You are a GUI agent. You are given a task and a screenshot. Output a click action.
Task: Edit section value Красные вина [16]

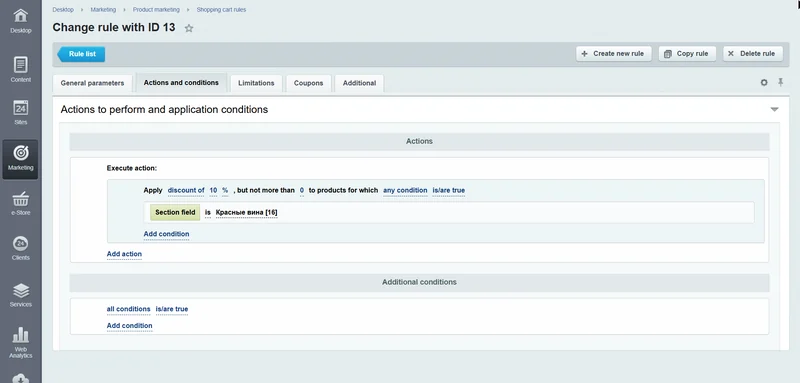tap(246, 213)
